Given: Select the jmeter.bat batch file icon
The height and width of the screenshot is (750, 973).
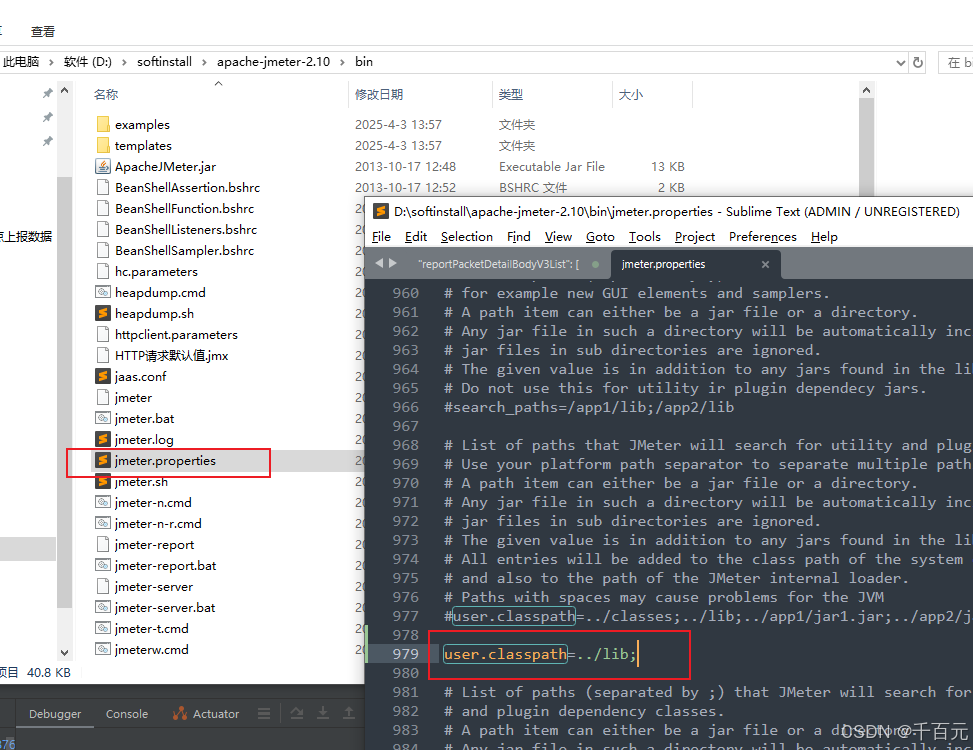Looking at the screenshot, I should coord(103,418).
